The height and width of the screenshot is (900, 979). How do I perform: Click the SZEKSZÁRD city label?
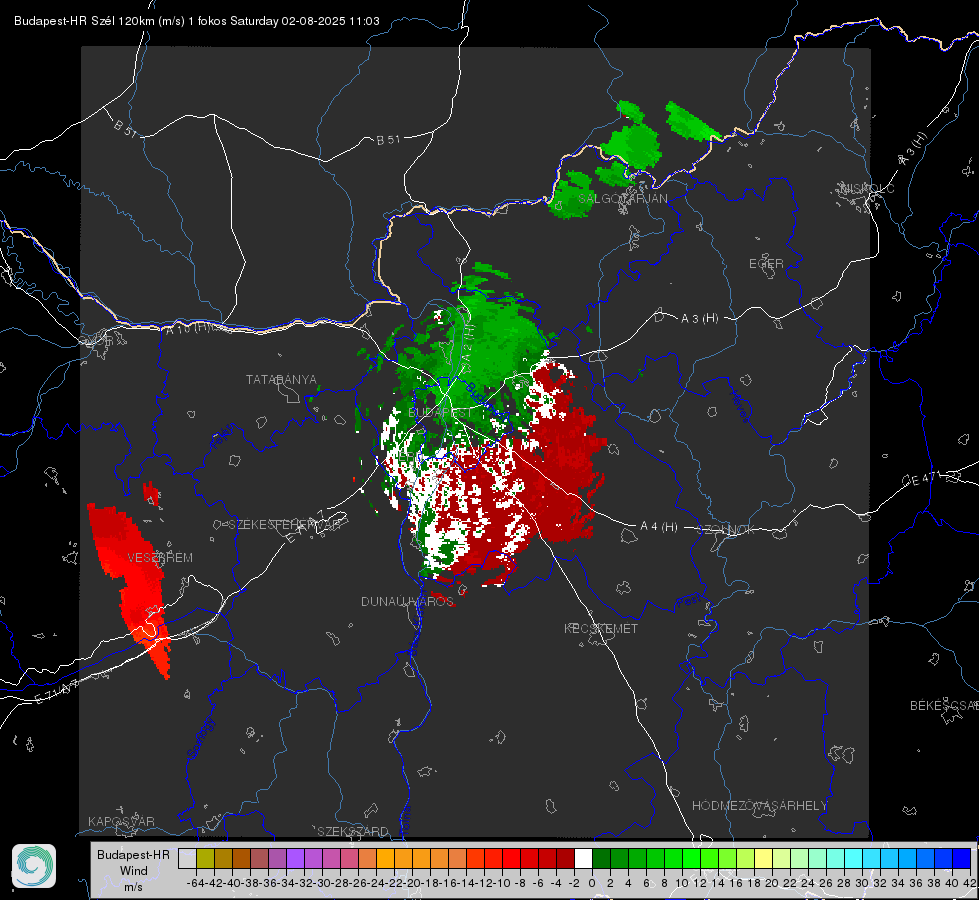click(353, 831)
